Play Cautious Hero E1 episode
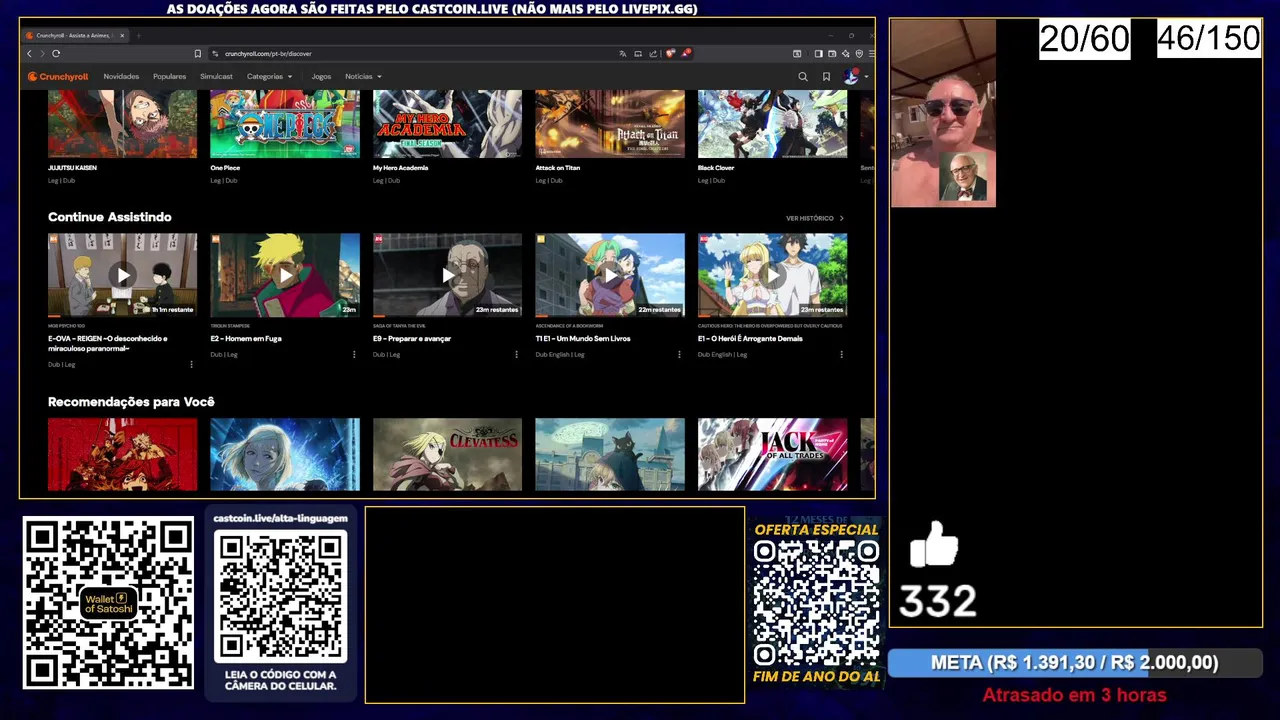Viewport: 1280px width, 720px height. pyautogui.click(x=772, y=275)
